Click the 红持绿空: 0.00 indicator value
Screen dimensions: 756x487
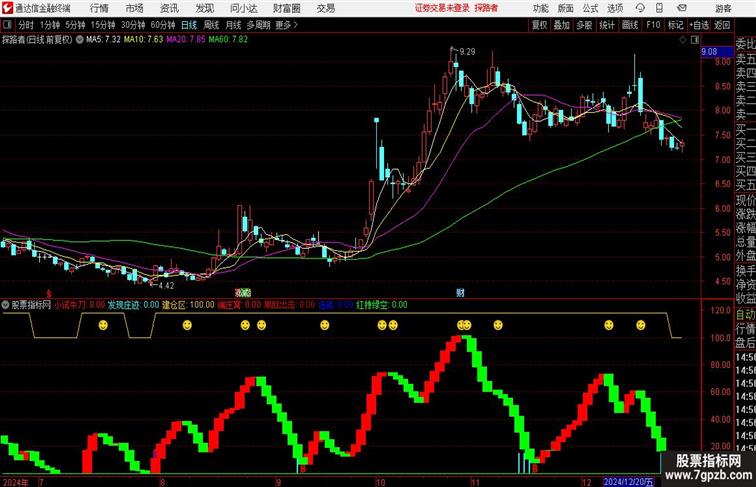382,305
